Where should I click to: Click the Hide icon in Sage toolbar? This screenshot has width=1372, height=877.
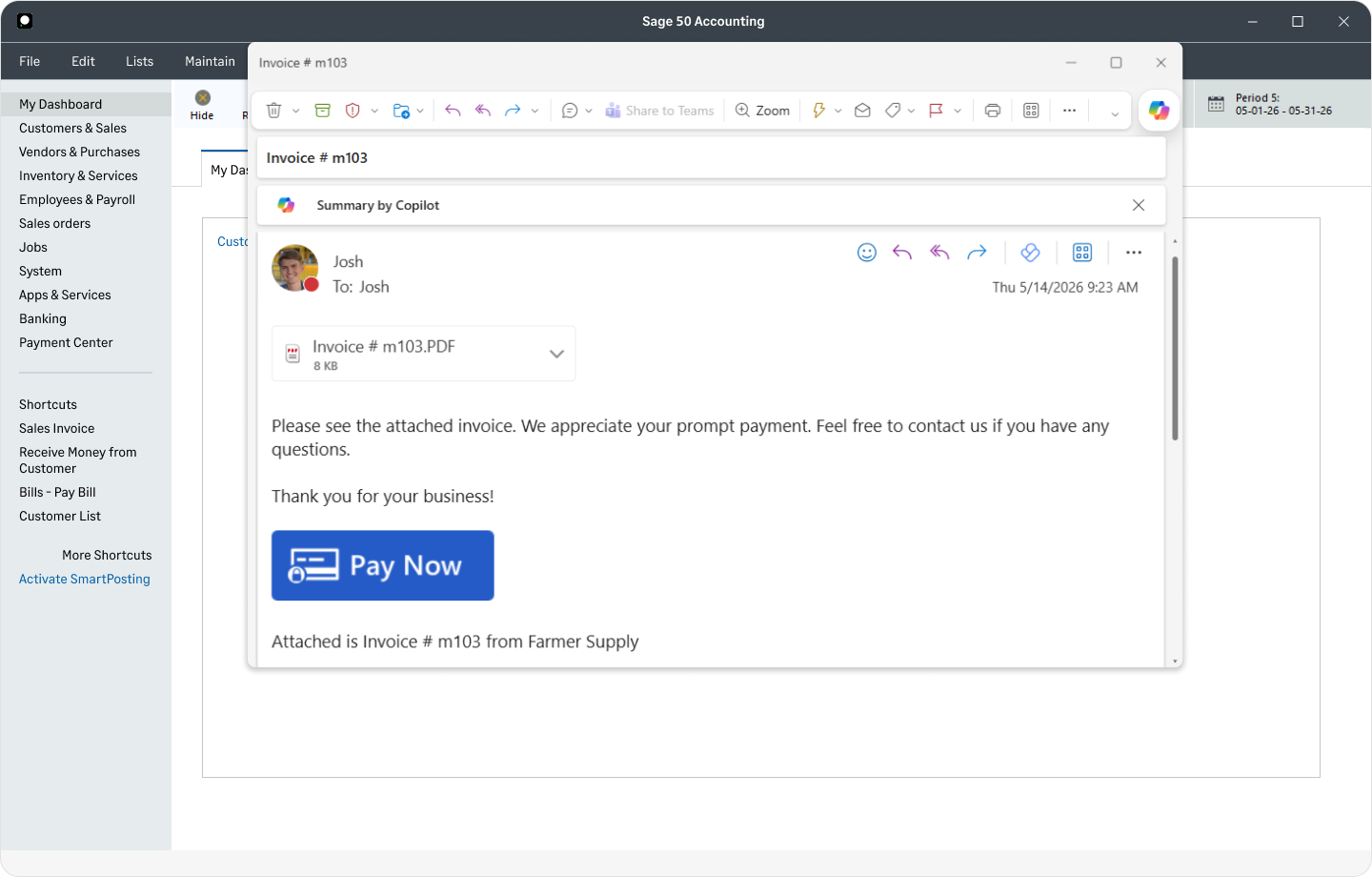[202, 98]
